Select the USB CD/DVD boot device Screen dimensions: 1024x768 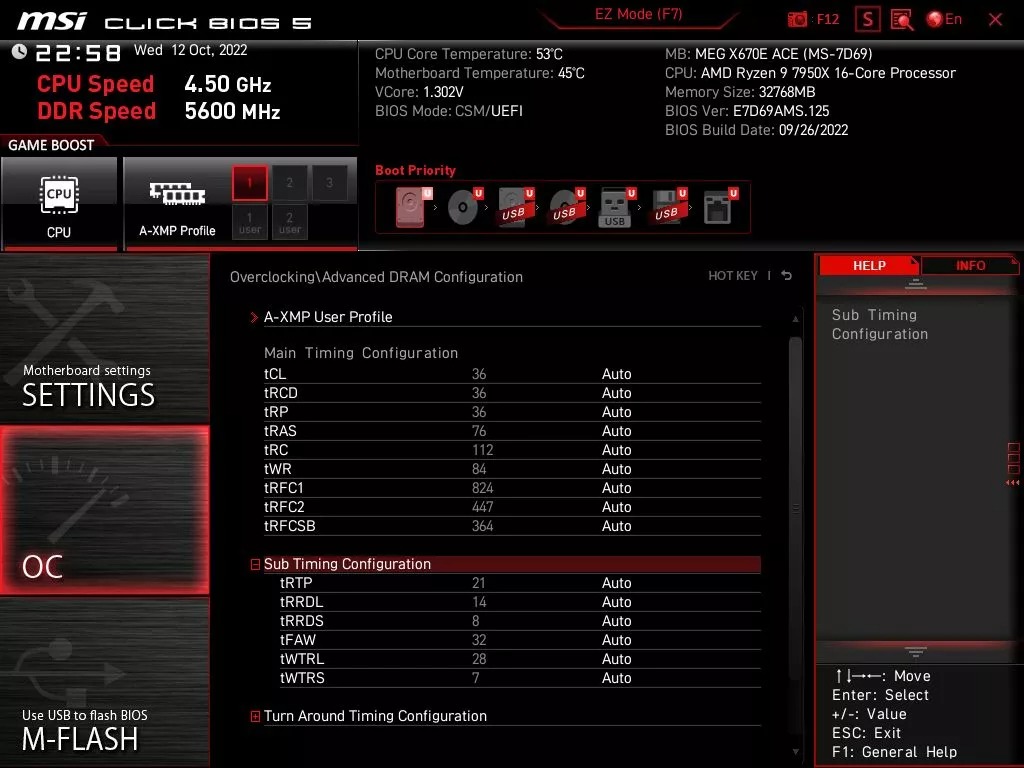567,207
